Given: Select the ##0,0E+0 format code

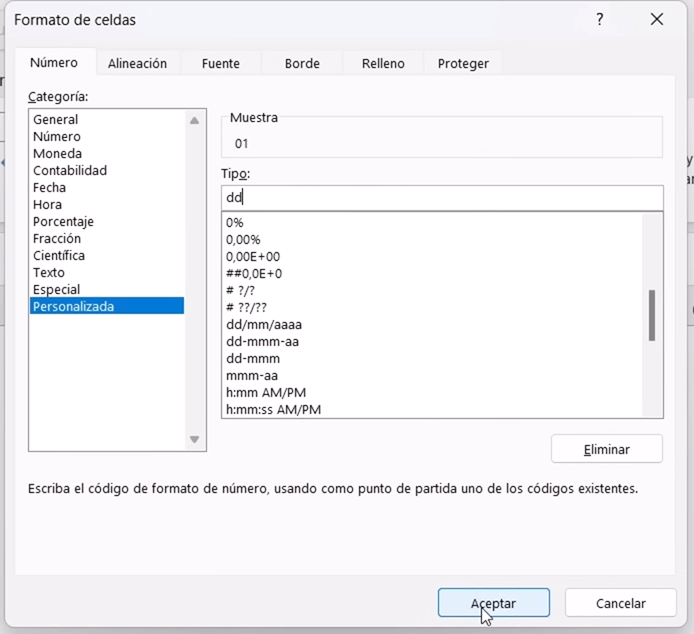Looking at the screenshot, I should tap(432, 274).
